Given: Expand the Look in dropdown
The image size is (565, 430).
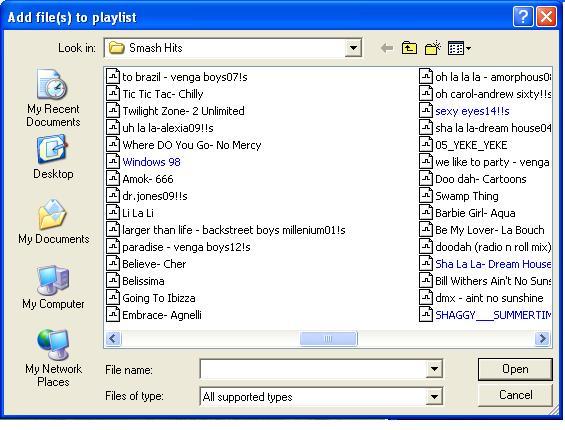Looking at the screenshot, I should coord(353,48).
